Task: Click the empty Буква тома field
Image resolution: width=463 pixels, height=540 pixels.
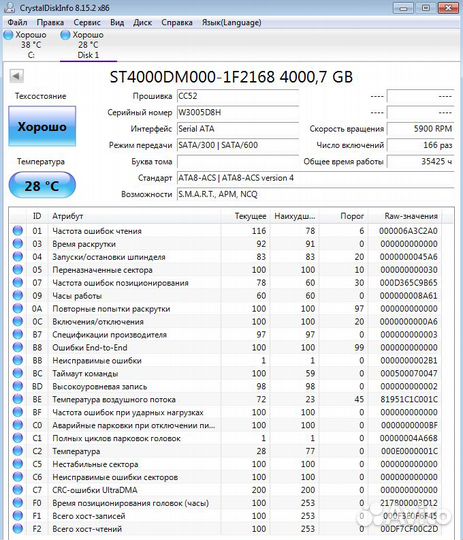Action: point(237,162)
